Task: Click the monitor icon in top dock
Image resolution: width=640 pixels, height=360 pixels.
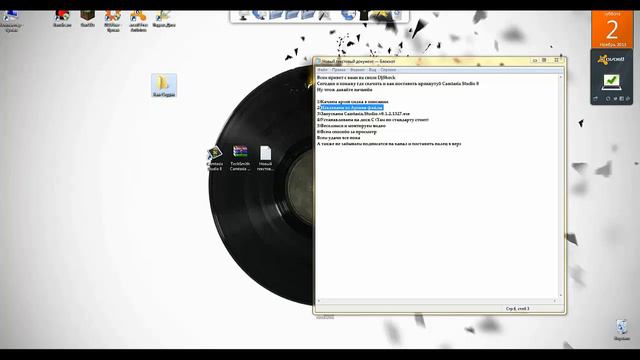Action: tap(244, 16)
